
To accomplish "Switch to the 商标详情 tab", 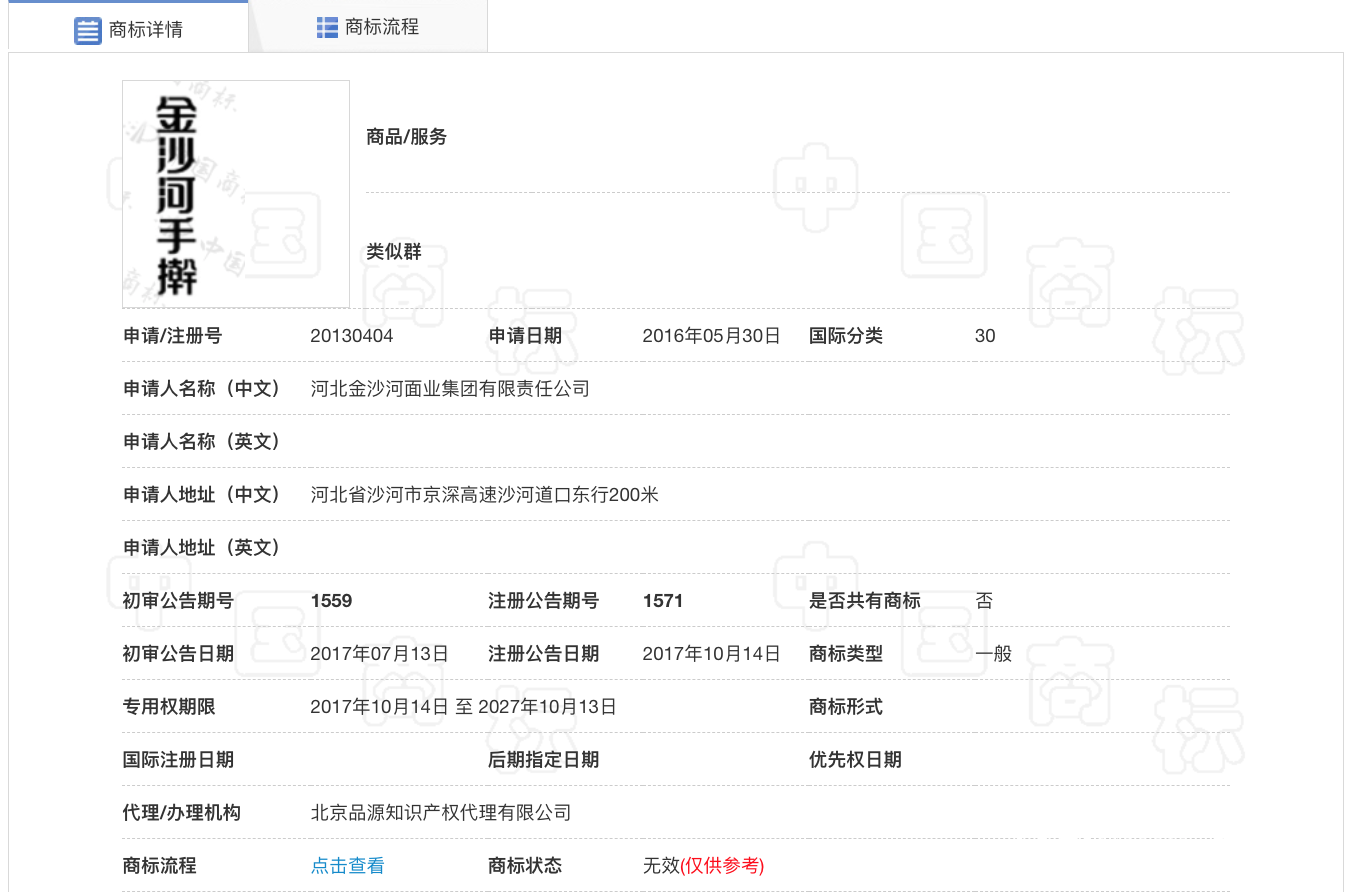I will point(128,27).
